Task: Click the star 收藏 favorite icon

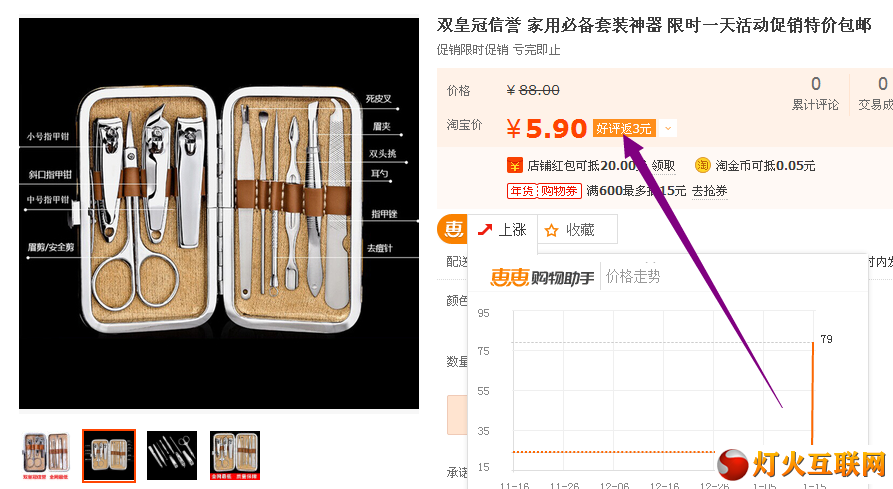Action: [551, 231]
